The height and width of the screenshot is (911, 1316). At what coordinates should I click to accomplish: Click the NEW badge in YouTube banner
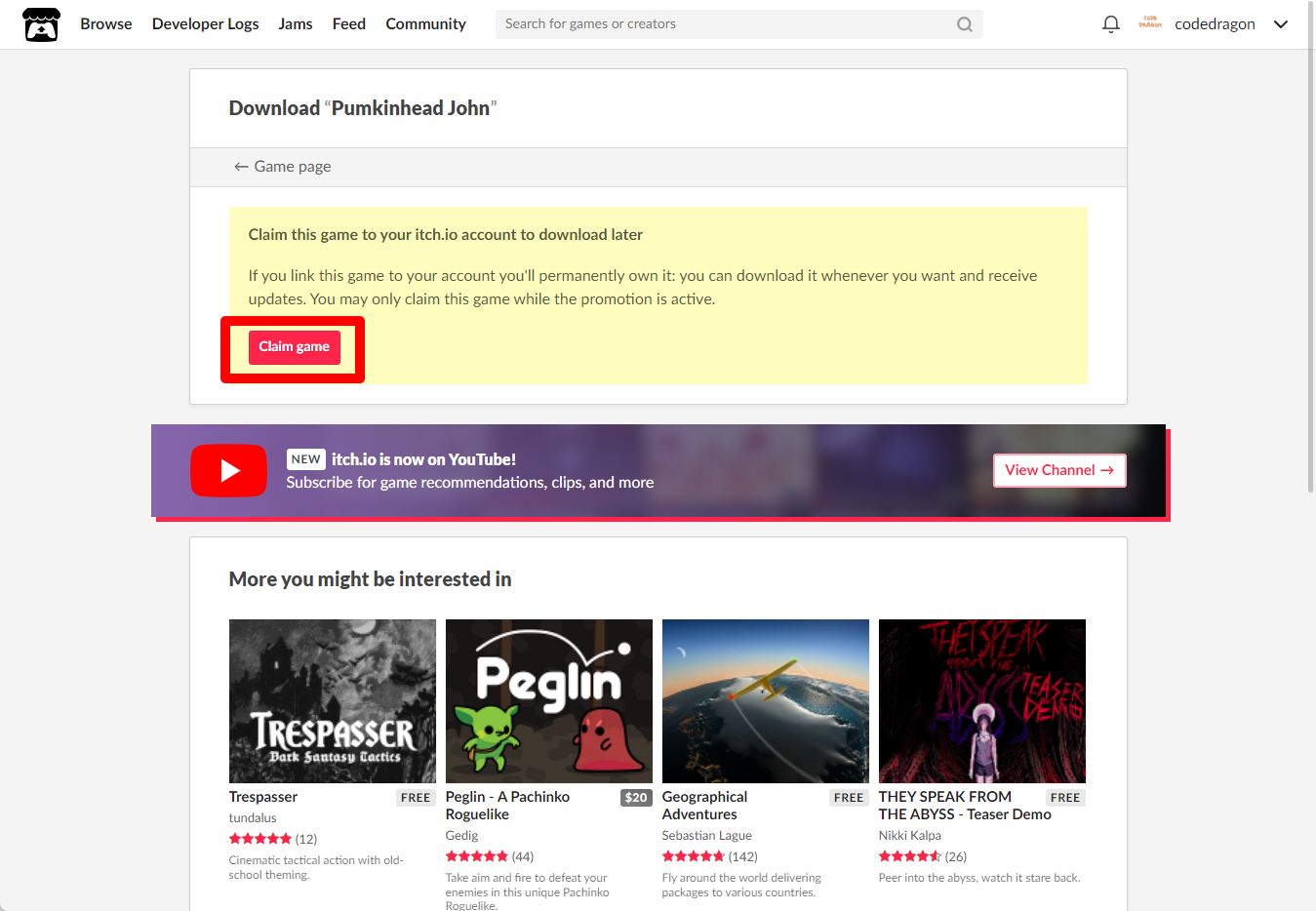[x=305, y=459]
